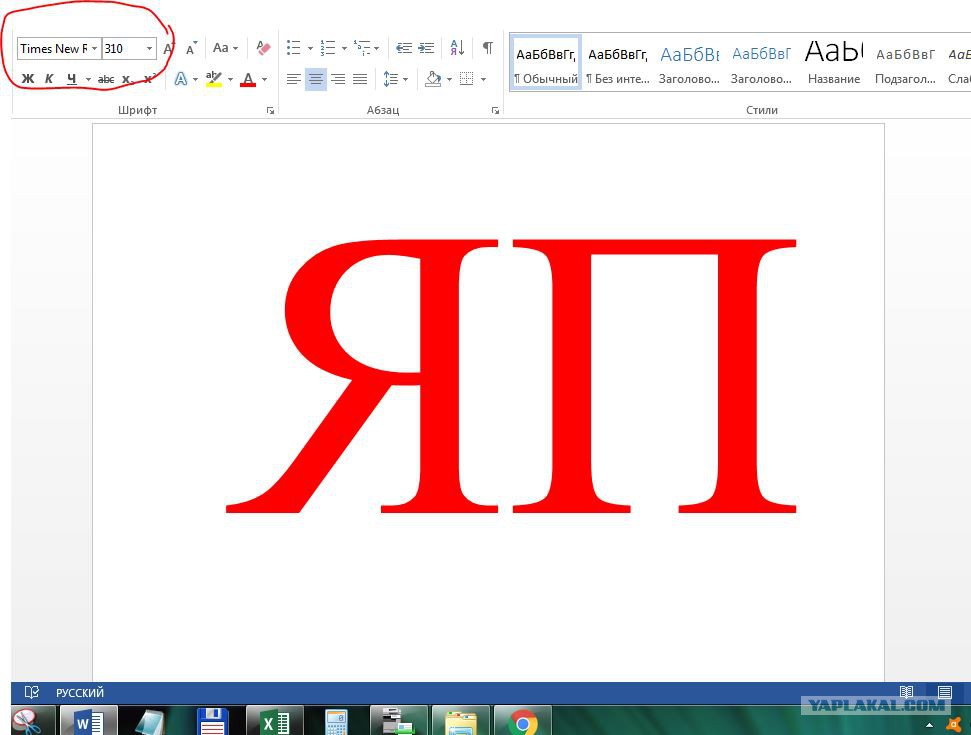Align paragraph text left

pos(294,79)
